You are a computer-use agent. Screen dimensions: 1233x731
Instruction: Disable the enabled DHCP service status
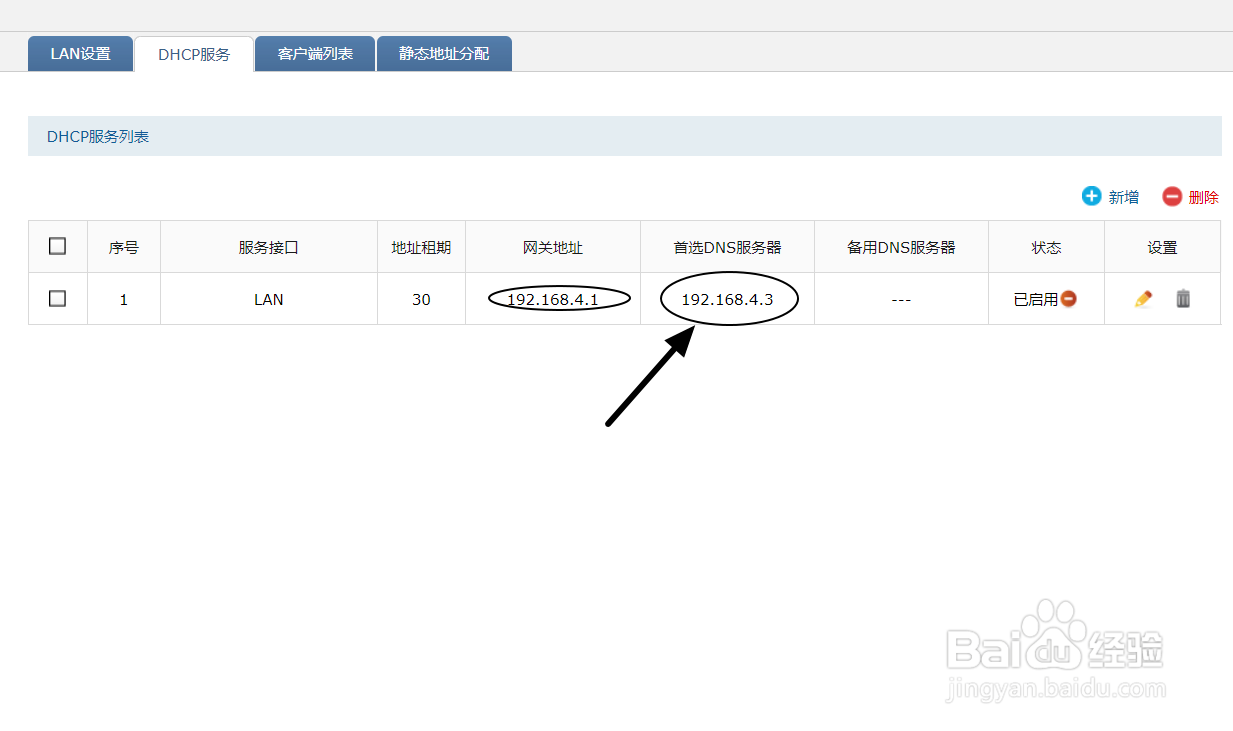point(1070,298)
